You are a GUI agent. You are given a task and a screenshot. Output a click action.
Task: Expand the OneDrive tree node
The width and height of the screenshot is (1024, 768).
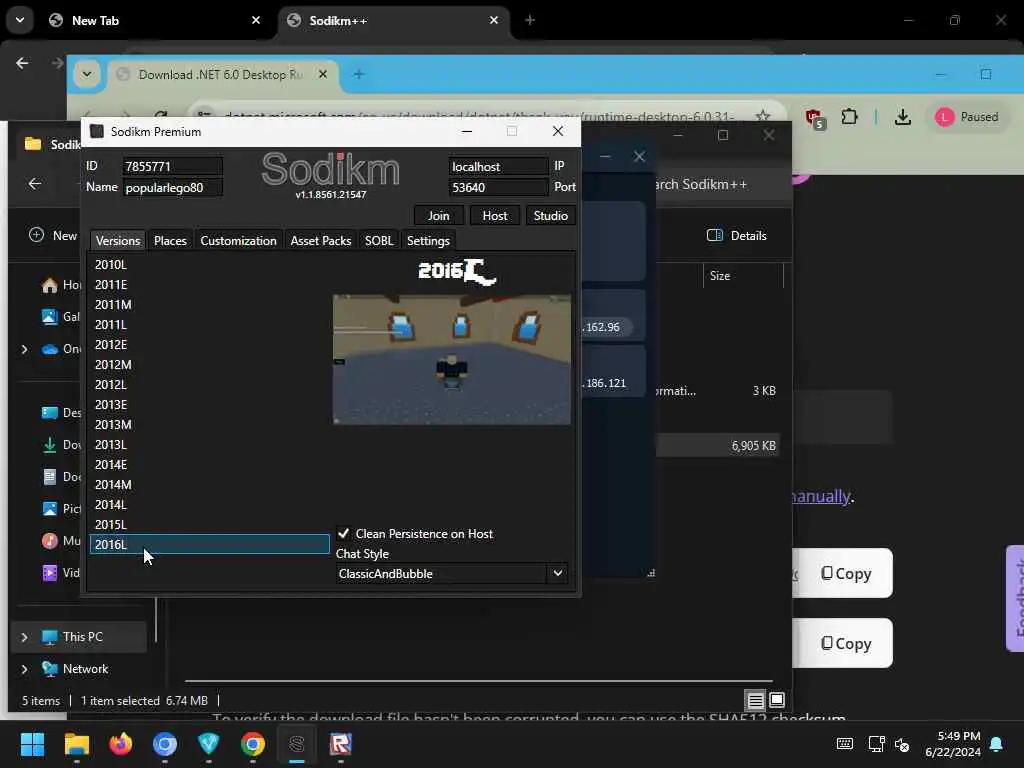pyautogui.click(x=24, y=349)
